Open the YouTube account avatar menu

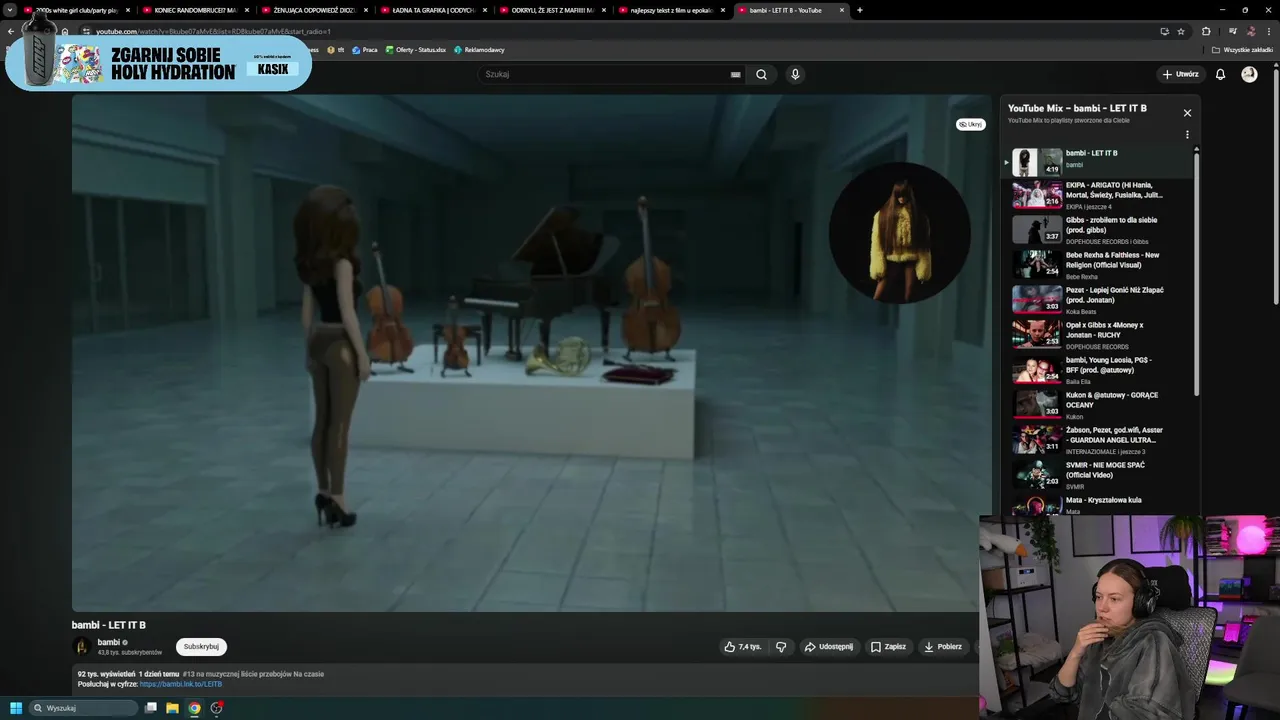pyautogui.click(x=1249, y=74)
